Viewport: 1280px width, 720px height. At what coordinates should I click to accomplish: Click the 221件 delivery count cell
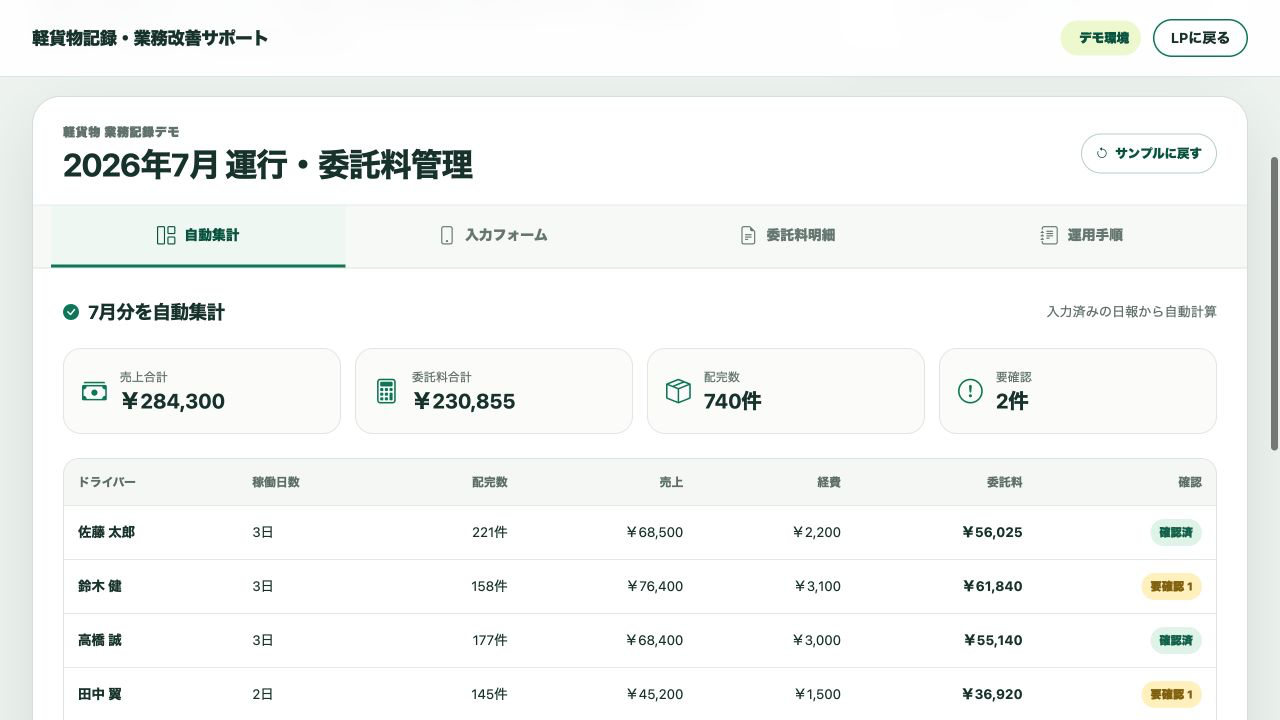[x=490, y=532]
